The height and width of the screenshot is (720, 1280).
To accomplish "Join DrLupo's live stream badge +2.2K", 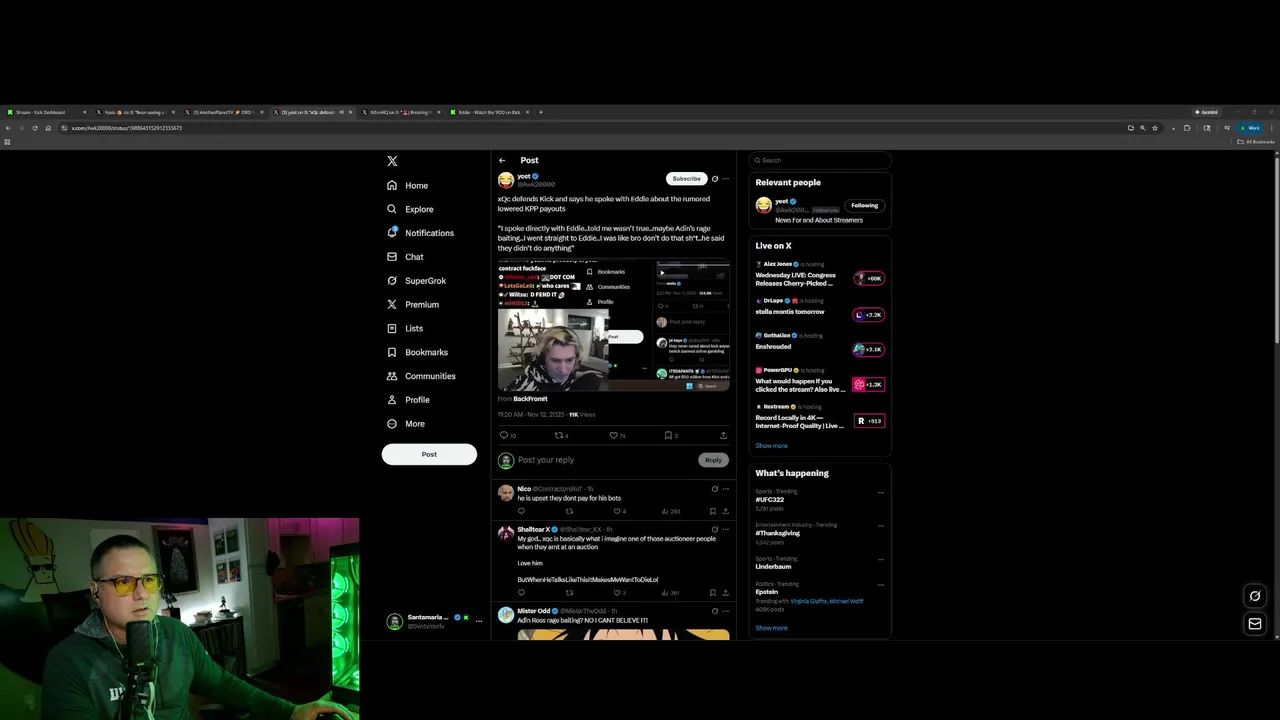I will (869, 315).
